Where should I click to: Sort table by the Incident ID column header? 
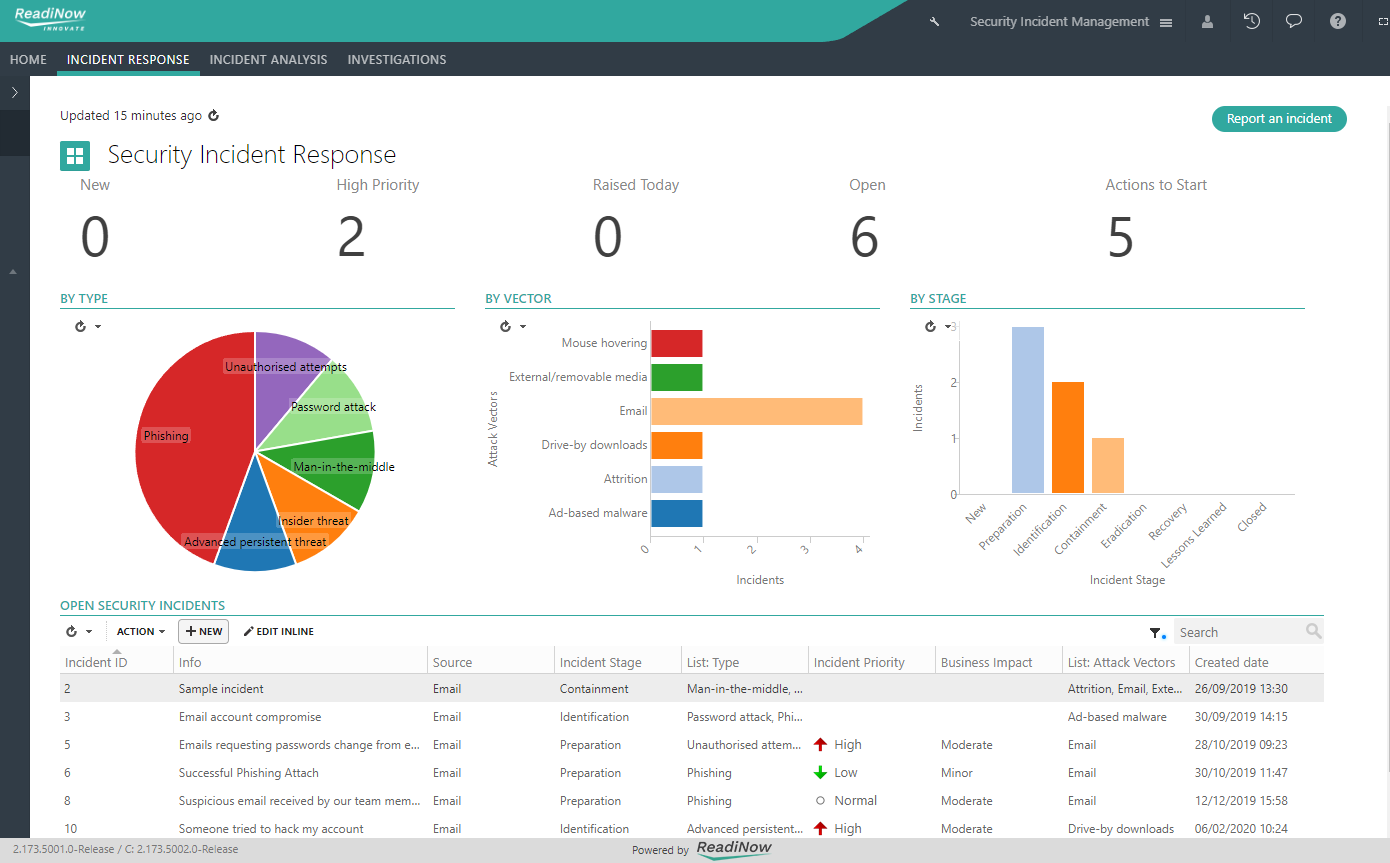(x=96, y=662)
